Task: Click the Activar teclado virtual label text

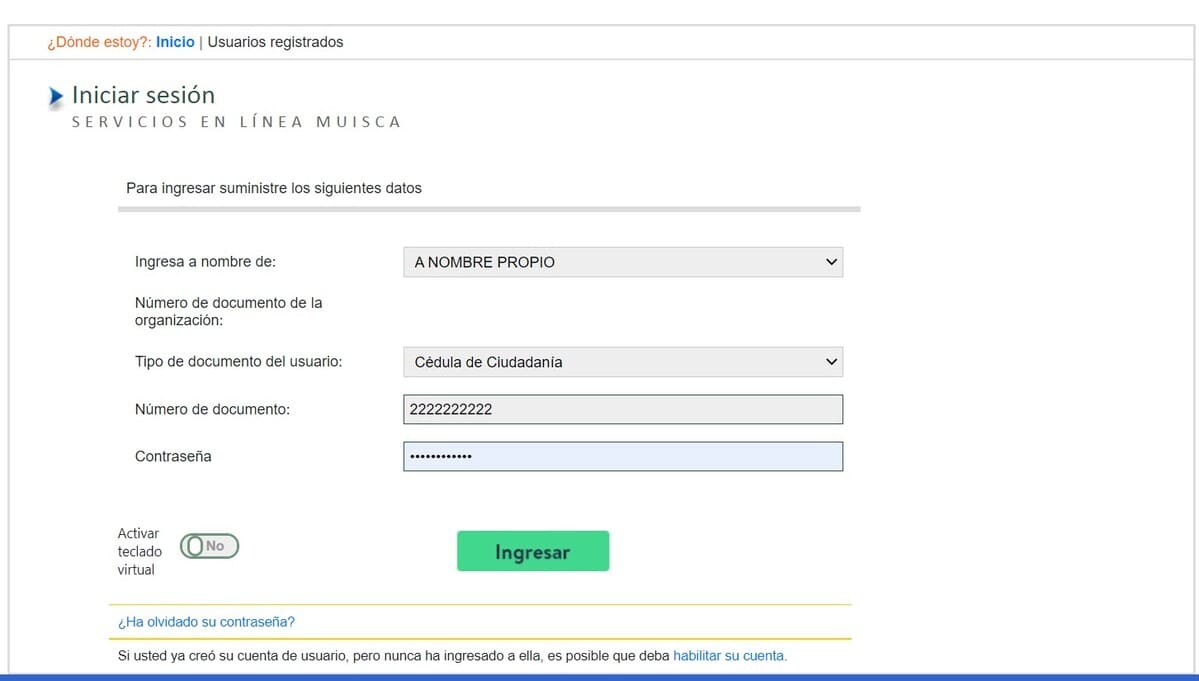Action: [139, 551]
